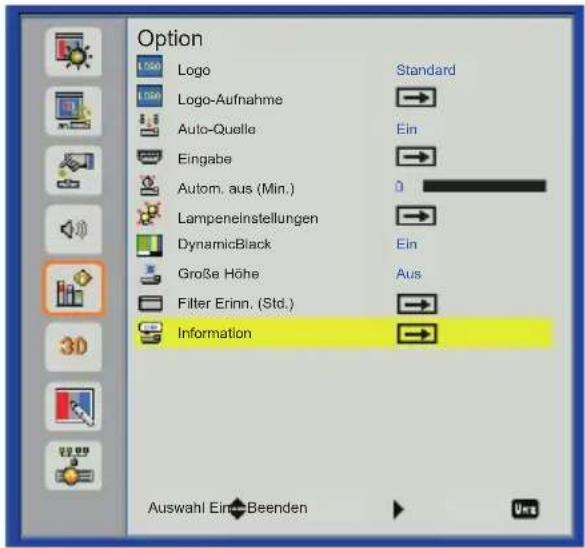Select the highlighted Options sidebar icon
The height and width of the screenshot is (548, 585).
[73, 288]
